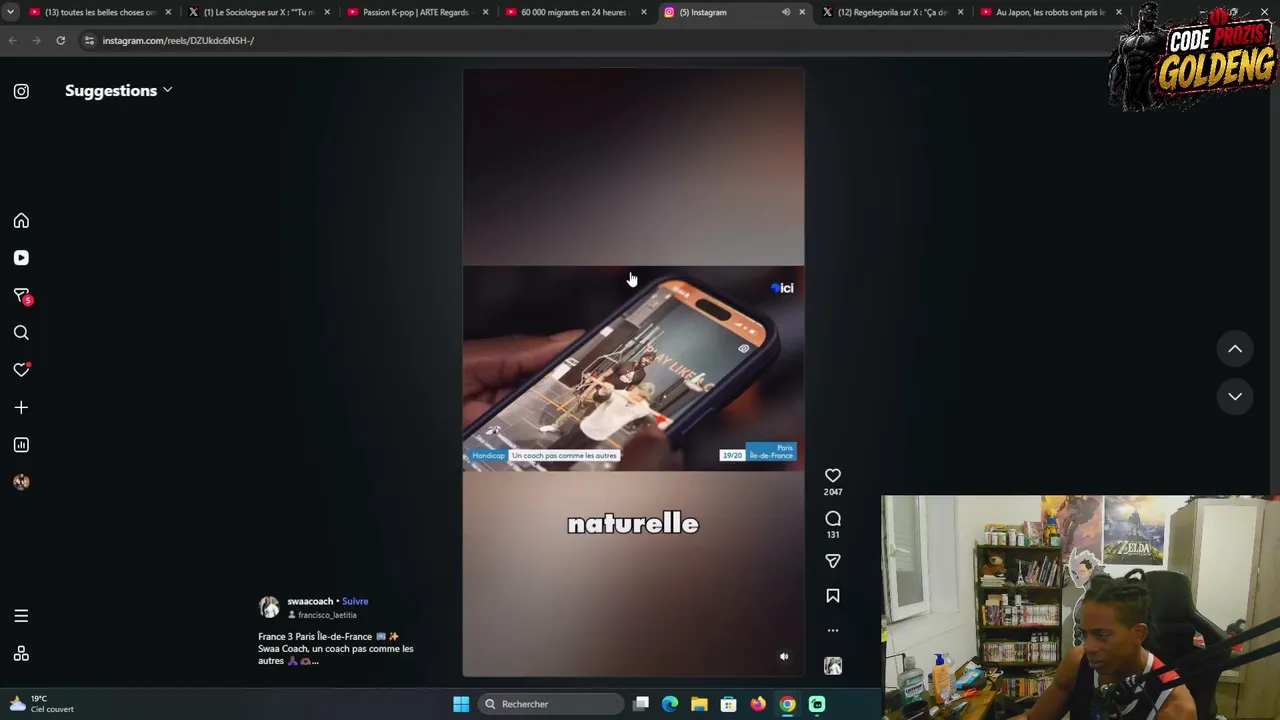
Task: Open the reel's audio thumbnail
Action: click(x=833, y=666)
